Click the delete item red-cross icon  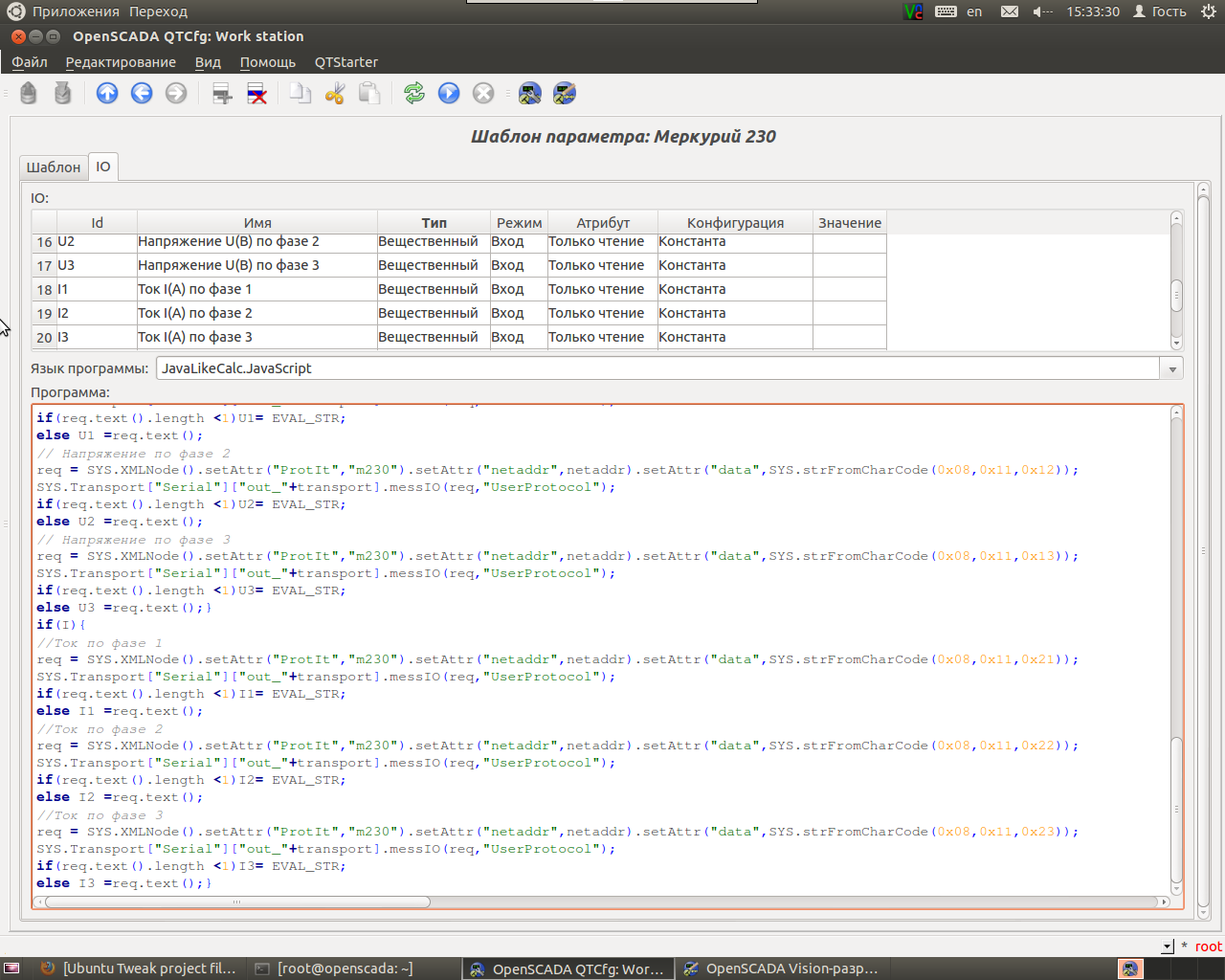pyautogui.click(x=256, y=93)
